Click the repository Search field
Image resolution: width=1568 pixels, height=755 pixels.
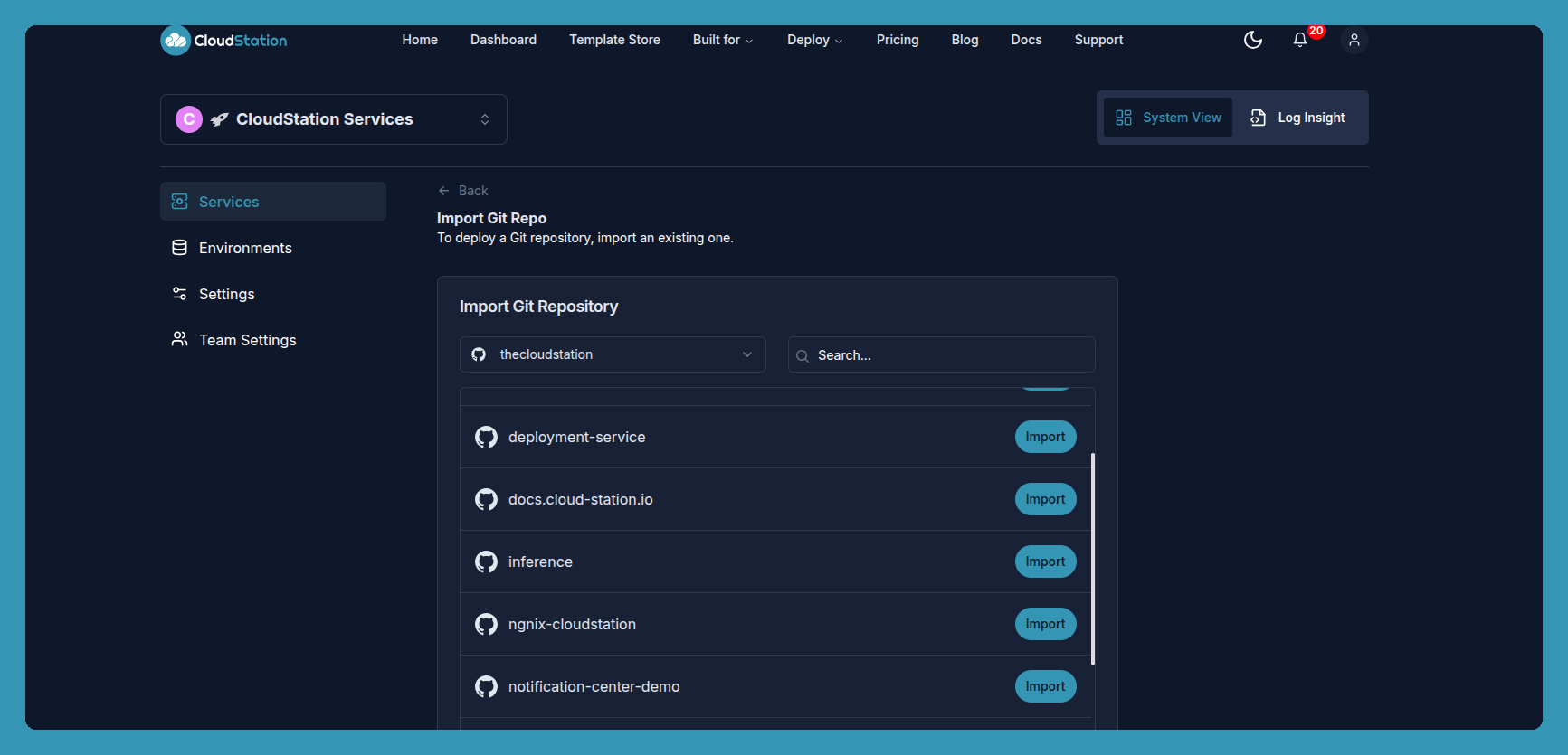coord(942,355)
